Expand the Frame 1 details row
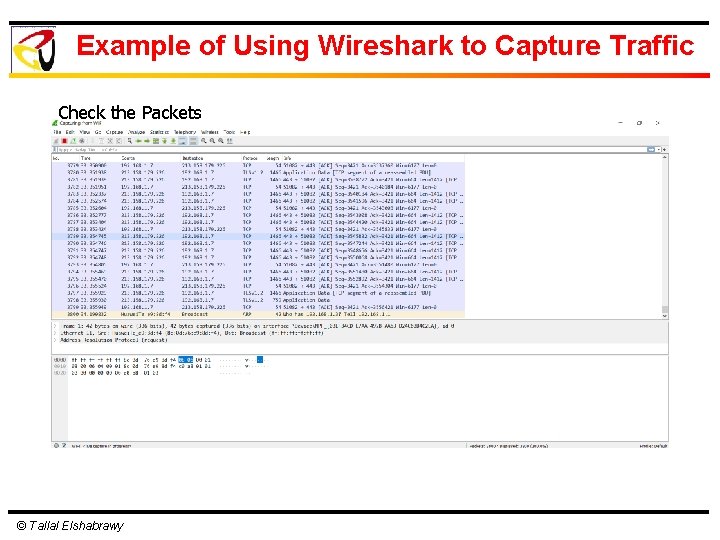Screen dimensions: 720x540 55,326
